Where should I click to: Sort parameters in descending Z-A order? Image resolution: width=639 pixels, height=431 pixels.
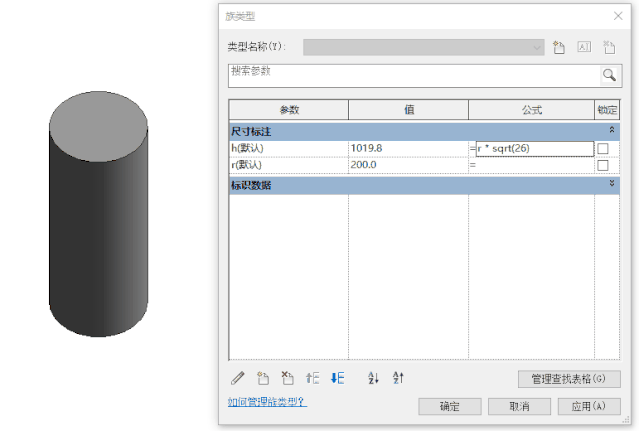pyautogui.click(x=398, y=378)
